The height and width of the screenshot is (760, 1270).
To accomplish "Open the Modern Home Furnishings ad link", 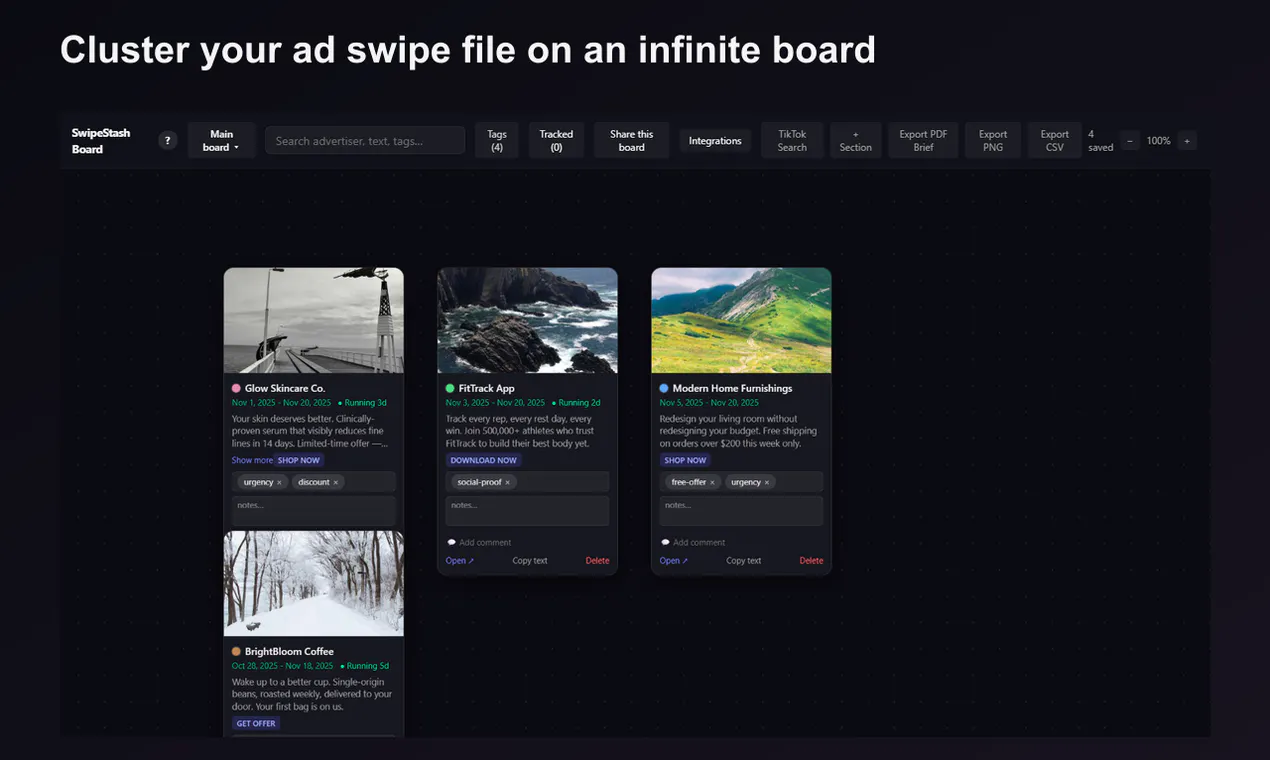I will 674,561.
